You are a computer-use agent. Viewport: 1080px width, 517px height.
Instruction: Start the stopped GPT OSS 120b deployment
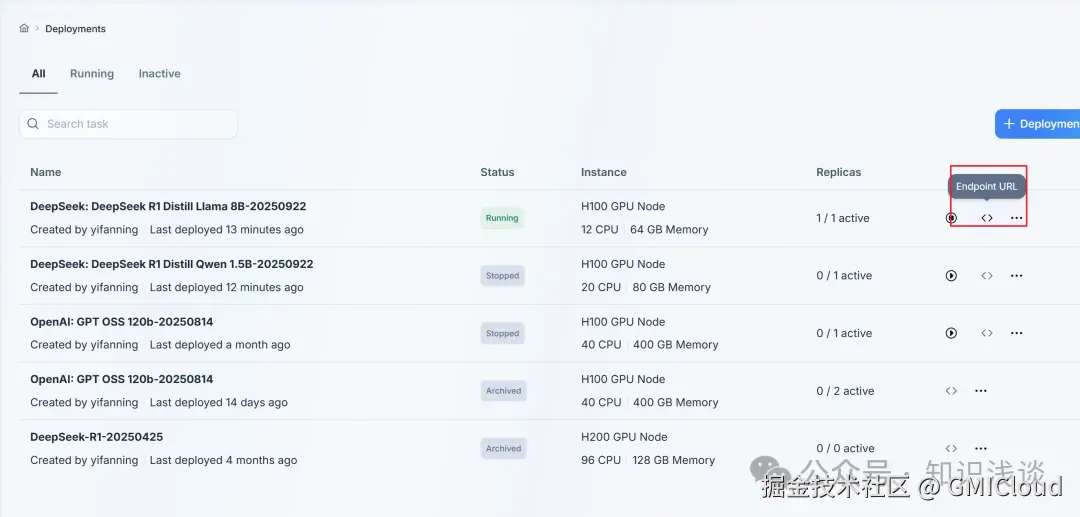951,333
